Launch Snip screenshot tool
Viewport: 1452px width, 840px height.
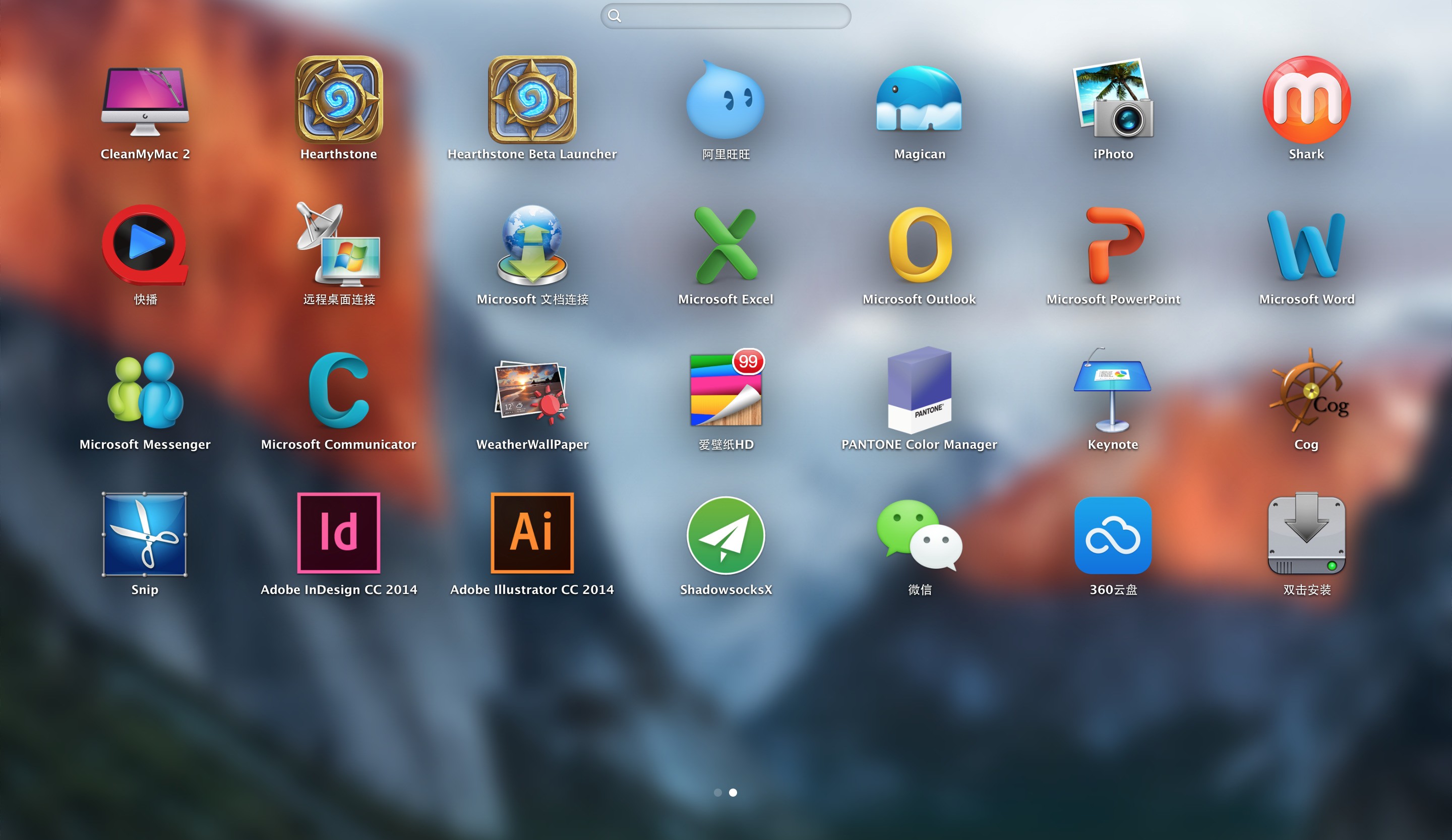[x=145, y=534]
